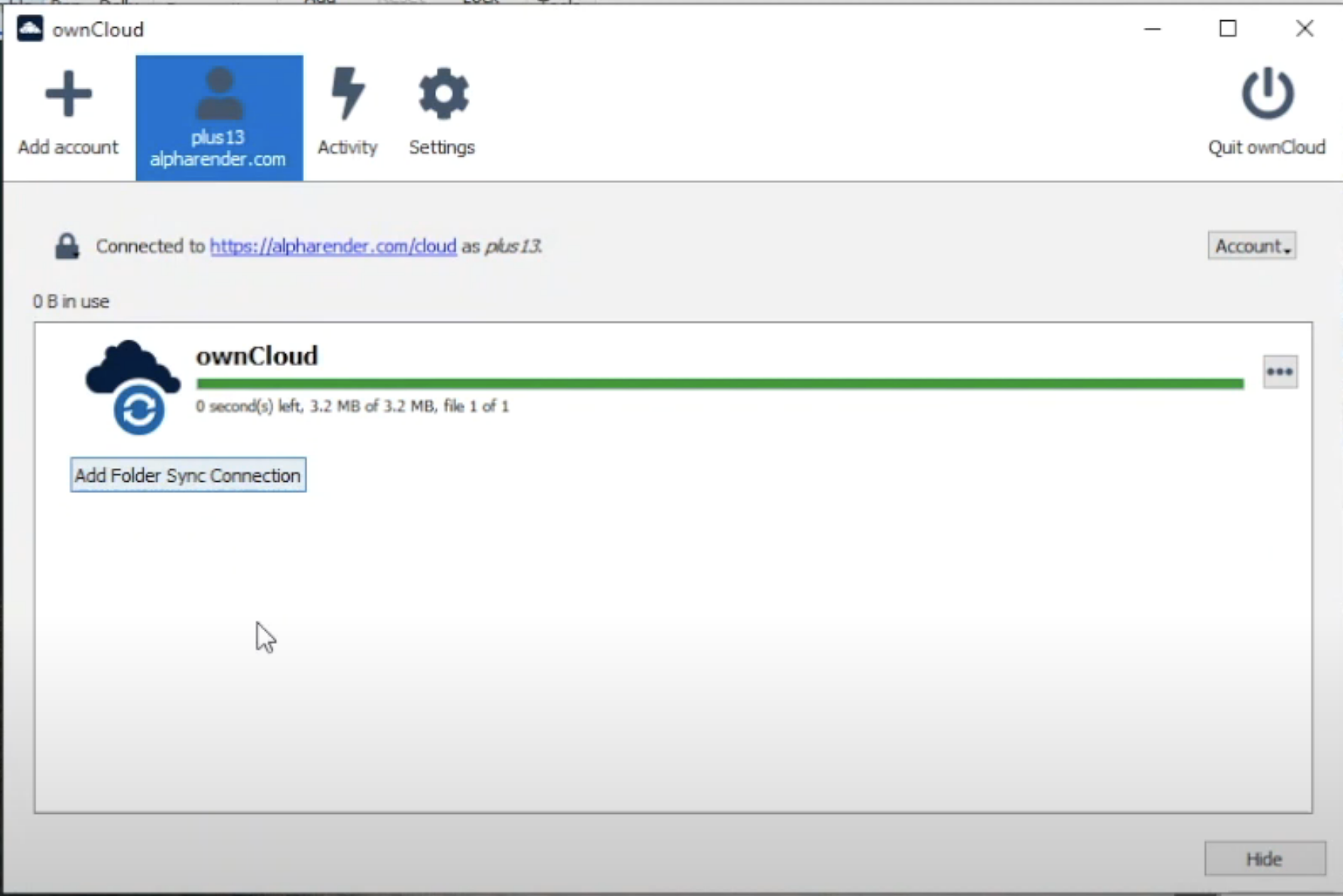Click the Add account plus icon
This screenshot has width=1343, height=896.
[69, 94]
